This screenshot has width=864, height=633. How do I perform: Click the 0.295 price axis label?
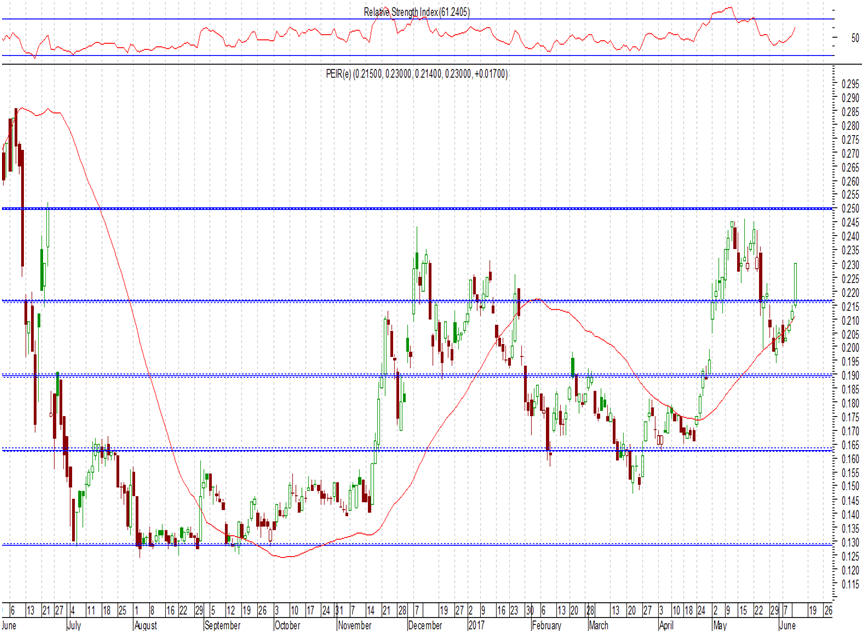tap(850, 84)
